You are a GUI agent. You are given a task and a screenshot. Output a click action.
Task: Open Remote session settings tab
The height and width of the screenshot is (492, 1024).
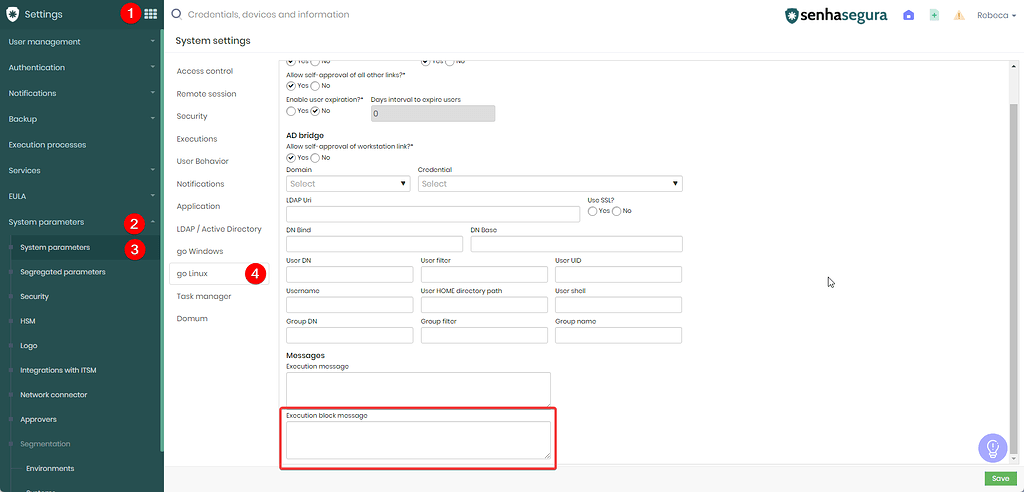pos(206,94)
